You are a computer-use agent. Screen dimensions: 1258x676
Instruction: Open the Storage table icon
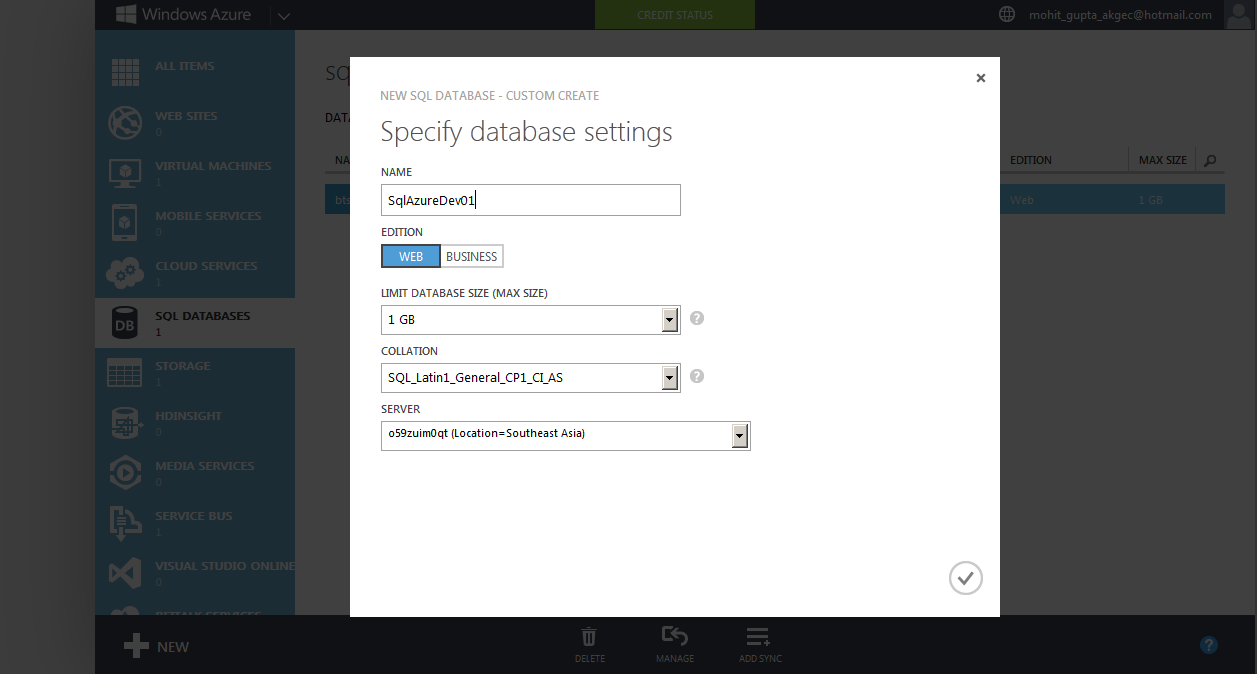pos(125,372)
